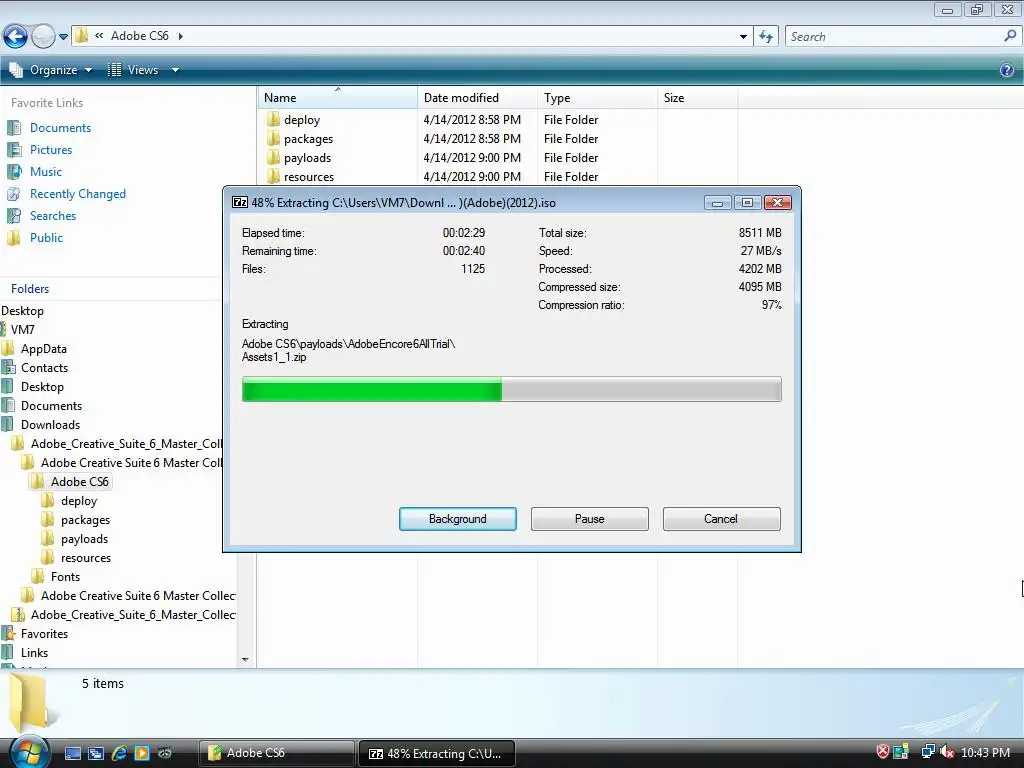Open the address bar history dropdown

click(743, 37)
